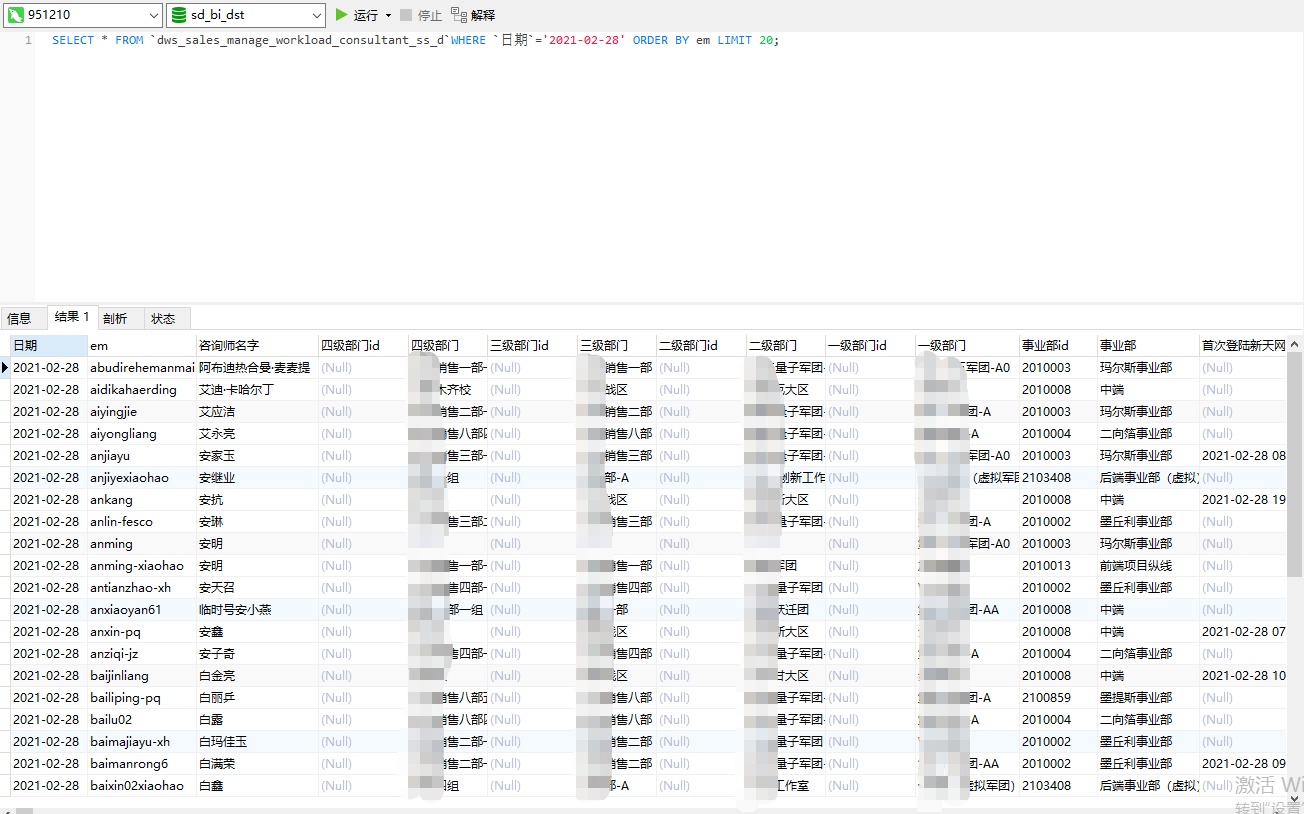1304x814 pixels.
Task: Select the cell baimajiayu-xh
Action: (x=142, y=742)
